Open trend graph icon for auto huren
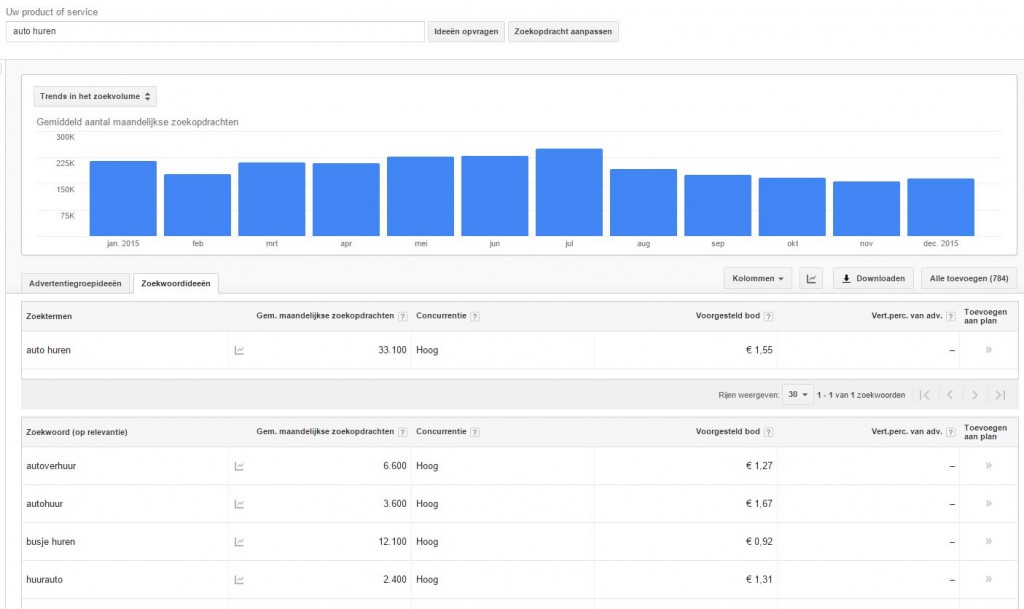This screenshot has height=609, width=1024. 239,351
